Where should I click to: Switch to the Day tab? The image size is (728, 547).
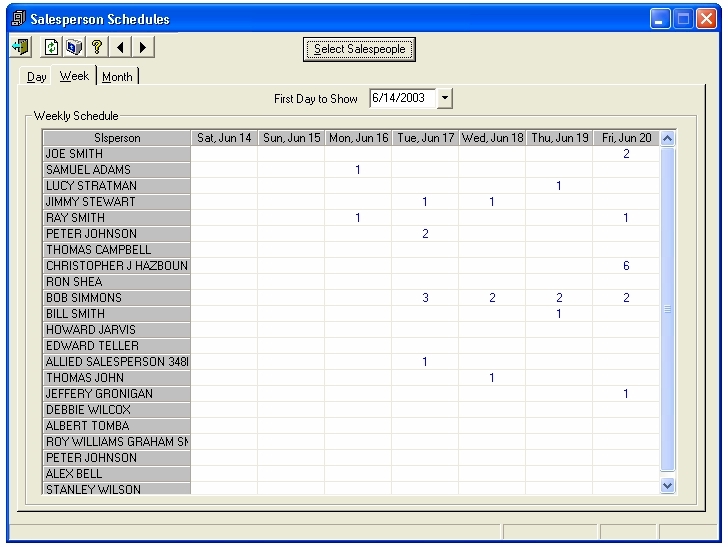click(36, 77)
